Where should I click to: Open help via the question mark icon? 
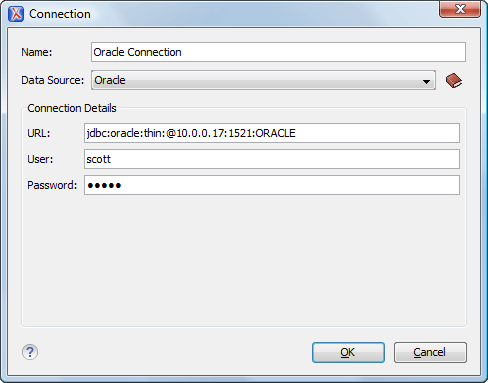[30, 352]
